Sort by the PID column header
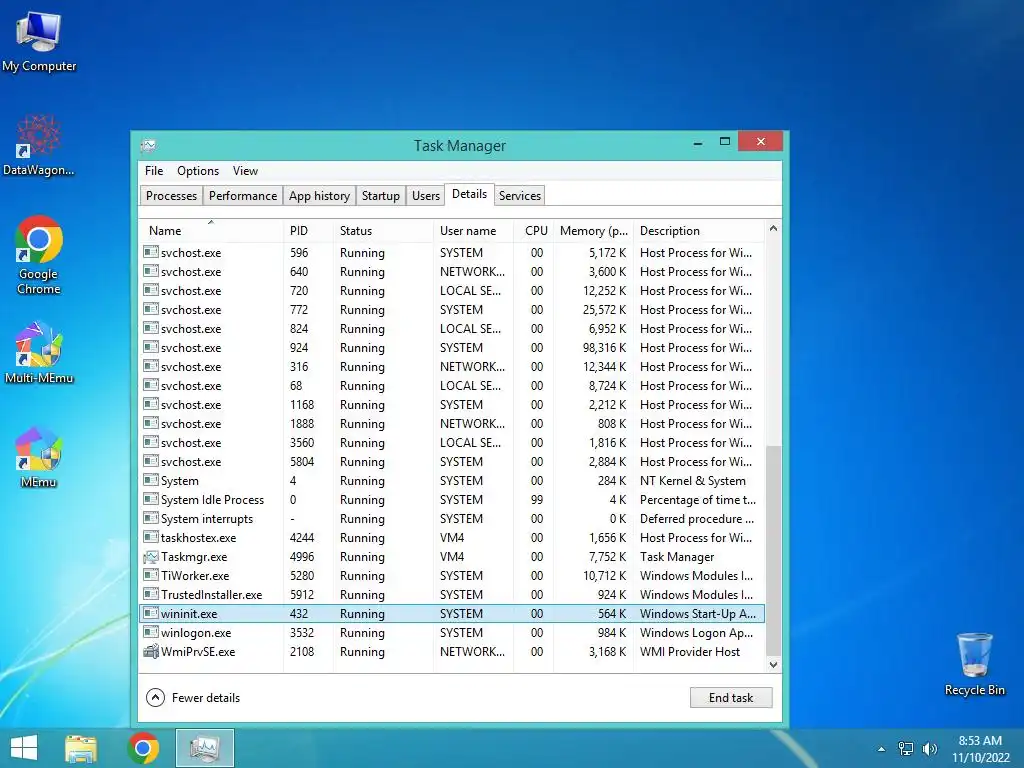Image resolution: width=1024 pixels, height=768 pixels. [308, 231]
